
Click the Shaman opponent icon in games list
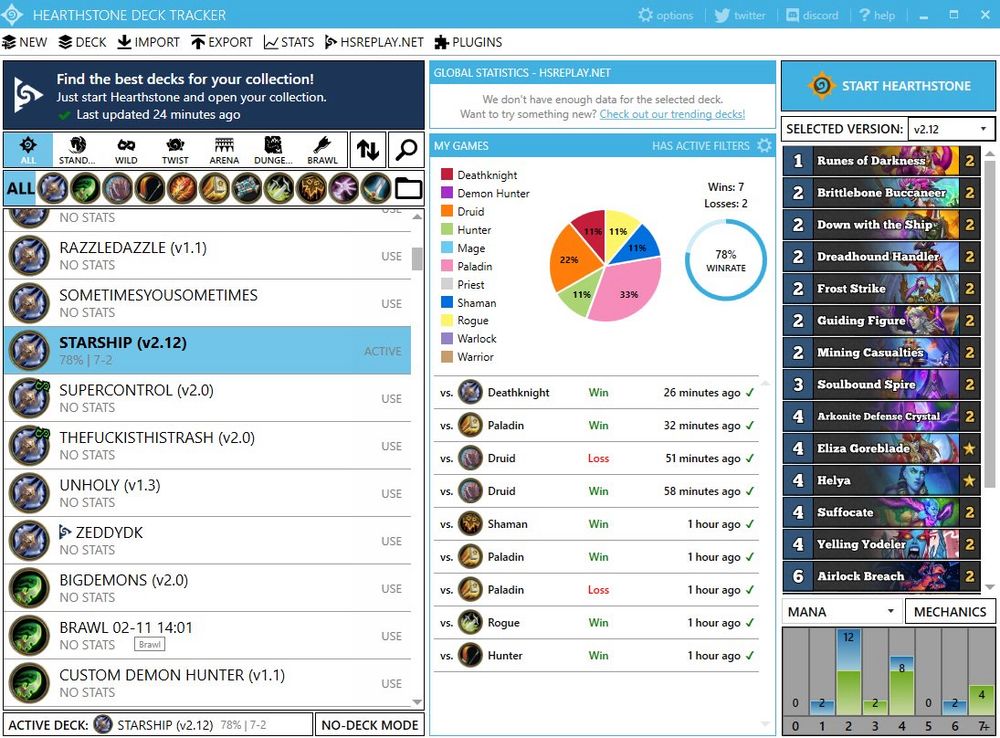pyautogui.click(x=470, y=524)
